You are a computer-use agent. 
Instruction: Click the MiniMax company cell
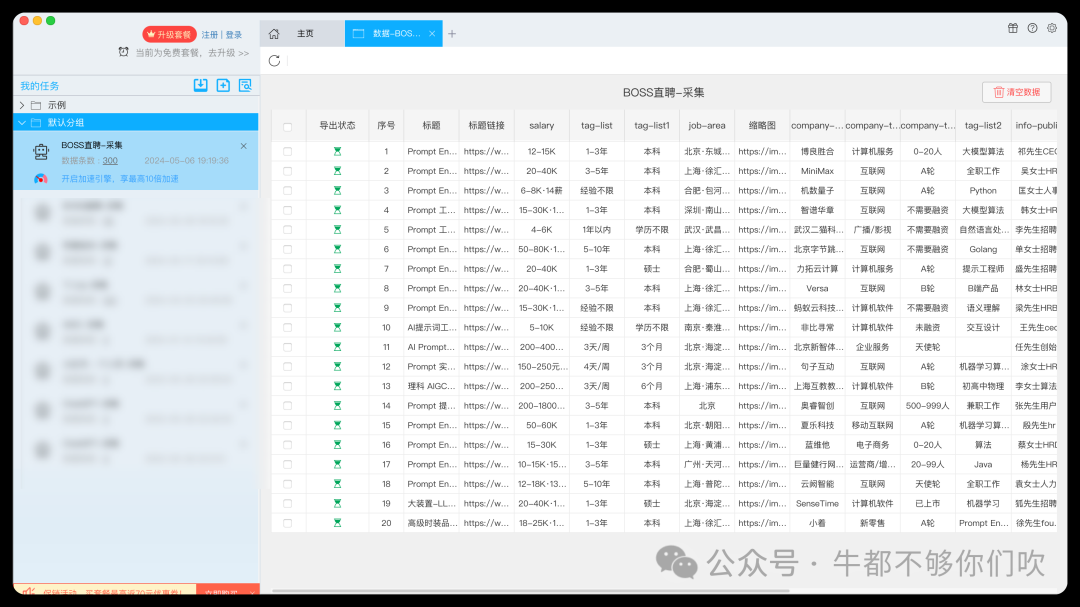(x=817, y=171)
